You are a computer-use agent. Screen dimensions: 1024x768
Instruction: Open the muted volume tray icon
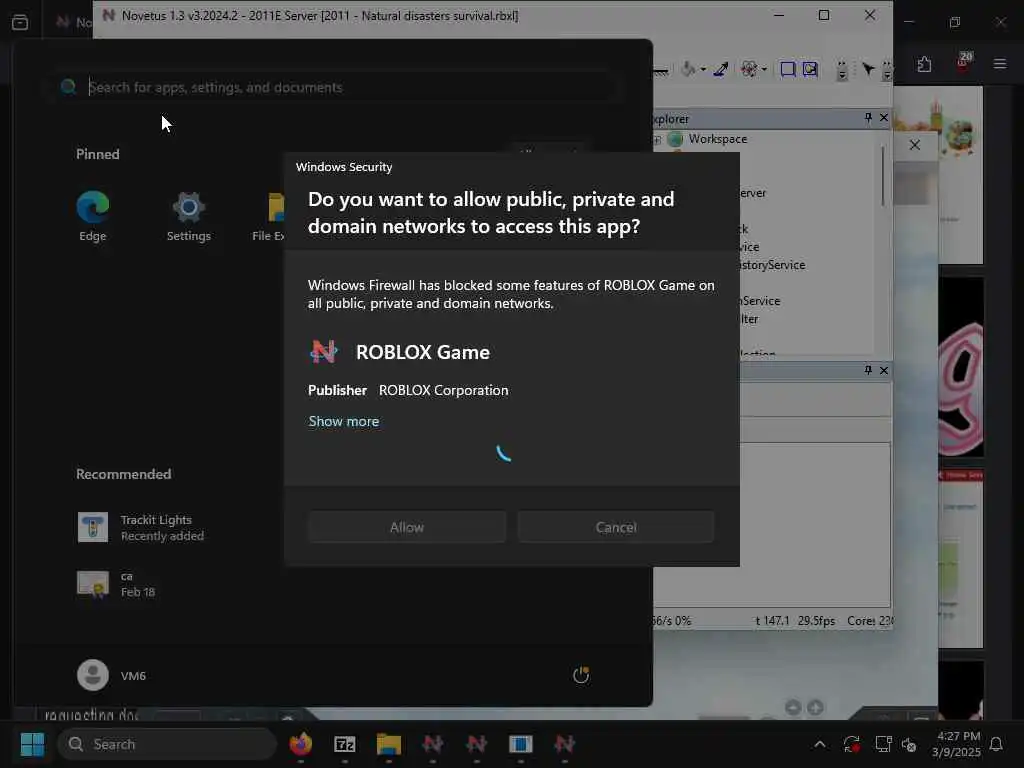pos(909,744)
